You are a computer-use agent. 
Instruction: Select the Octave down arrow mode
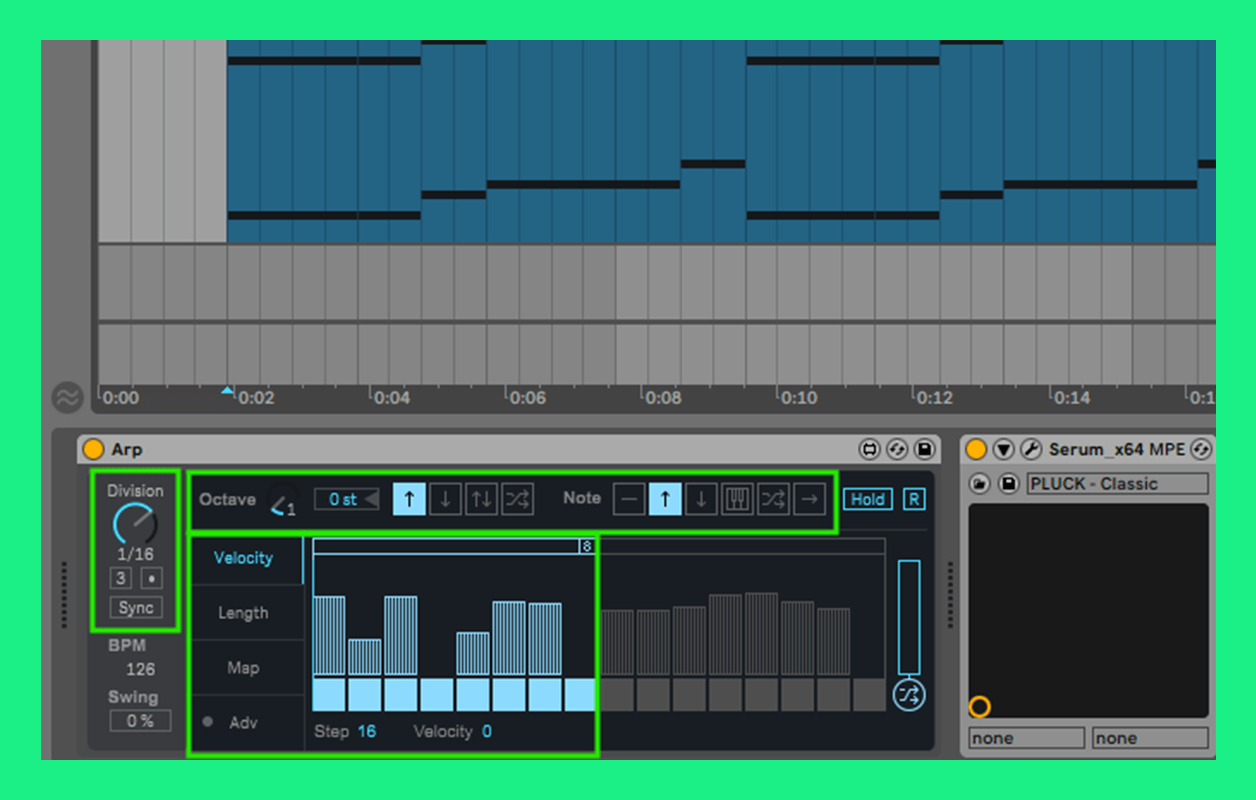(445, 499)
